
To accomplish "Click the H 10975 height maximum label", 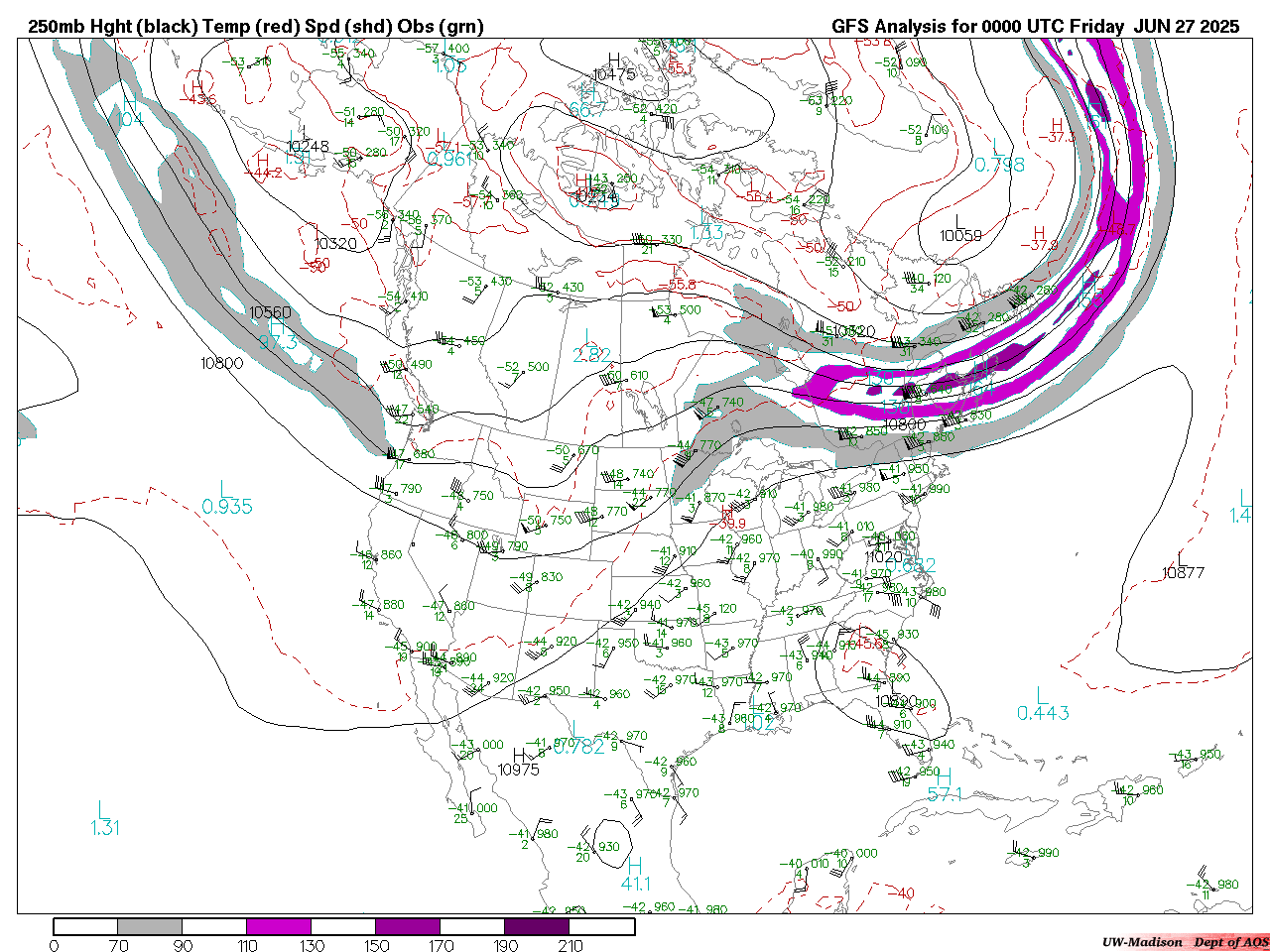I will [519, 763].
